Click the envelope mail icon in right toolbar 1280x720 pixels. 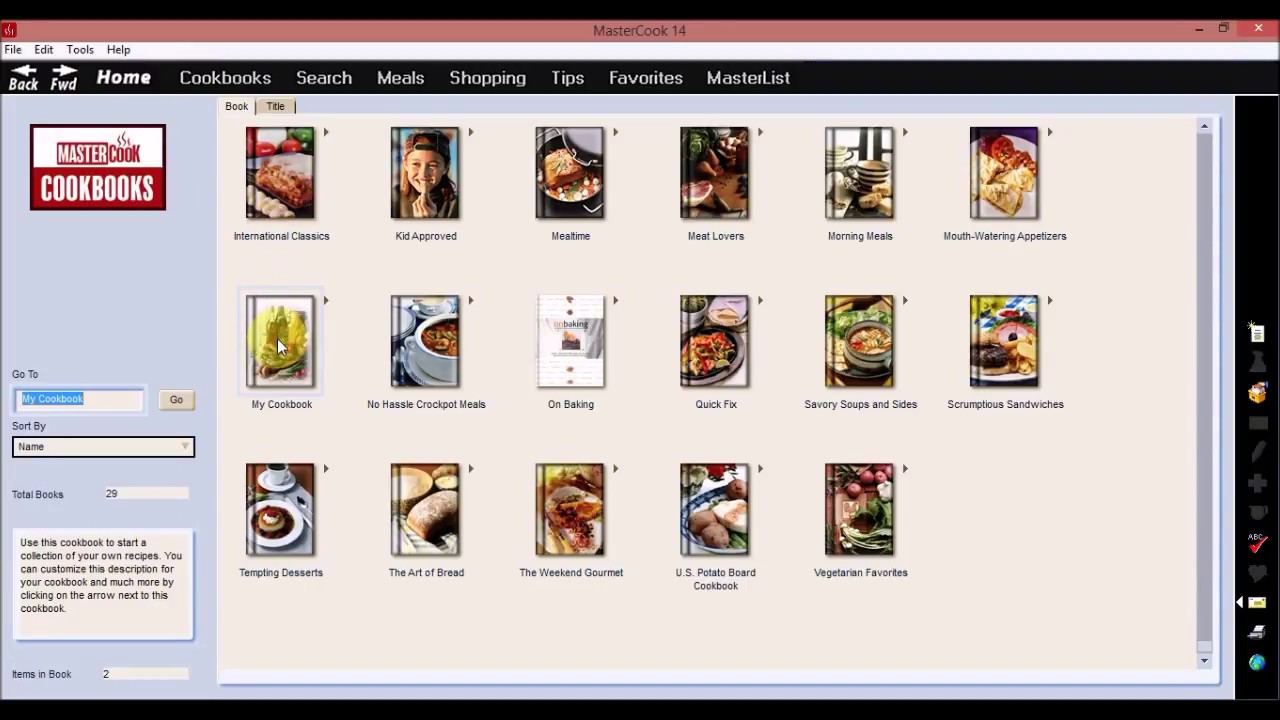[x=1257, y=602]
